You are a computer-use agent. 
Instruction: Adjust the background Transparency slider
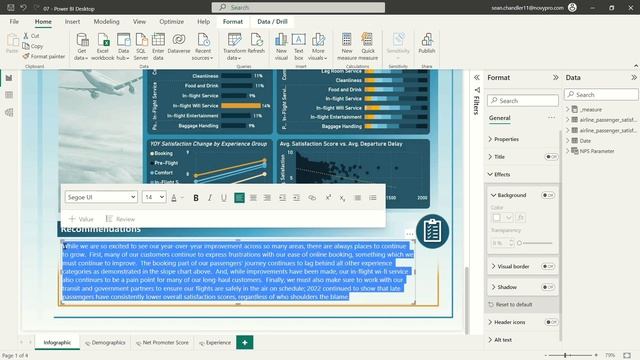535,243
